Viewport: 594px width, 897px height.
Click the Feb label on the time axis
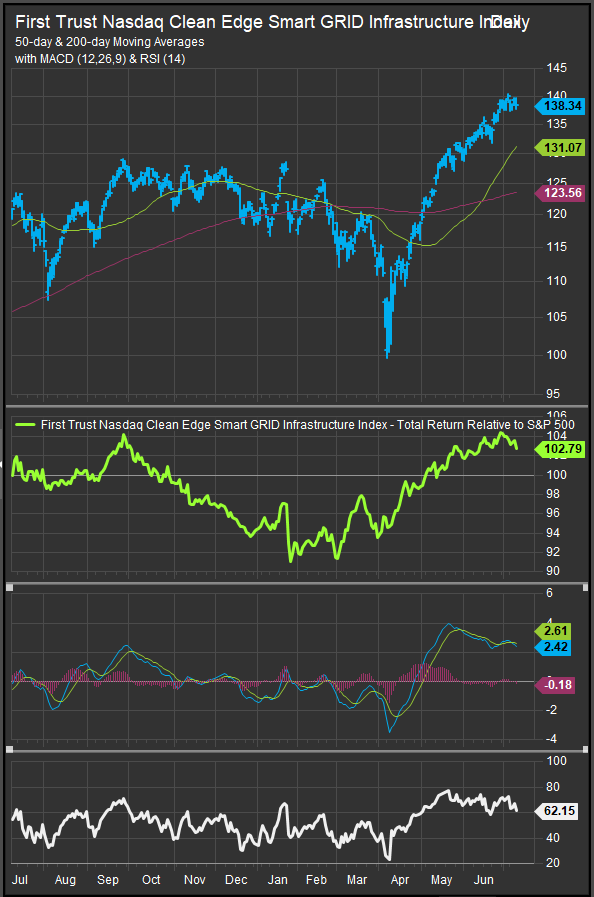316,879
